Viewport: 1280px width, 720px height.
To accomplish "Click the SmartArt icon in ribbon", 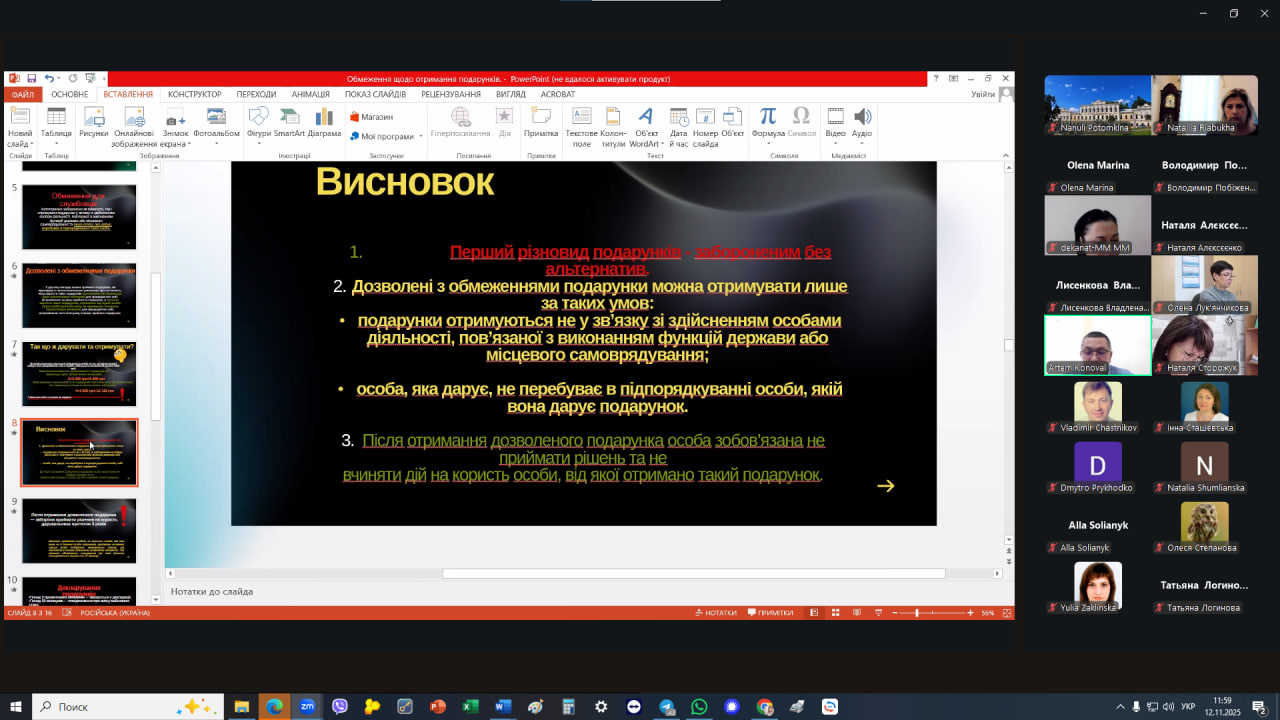I will coord(289,121).
